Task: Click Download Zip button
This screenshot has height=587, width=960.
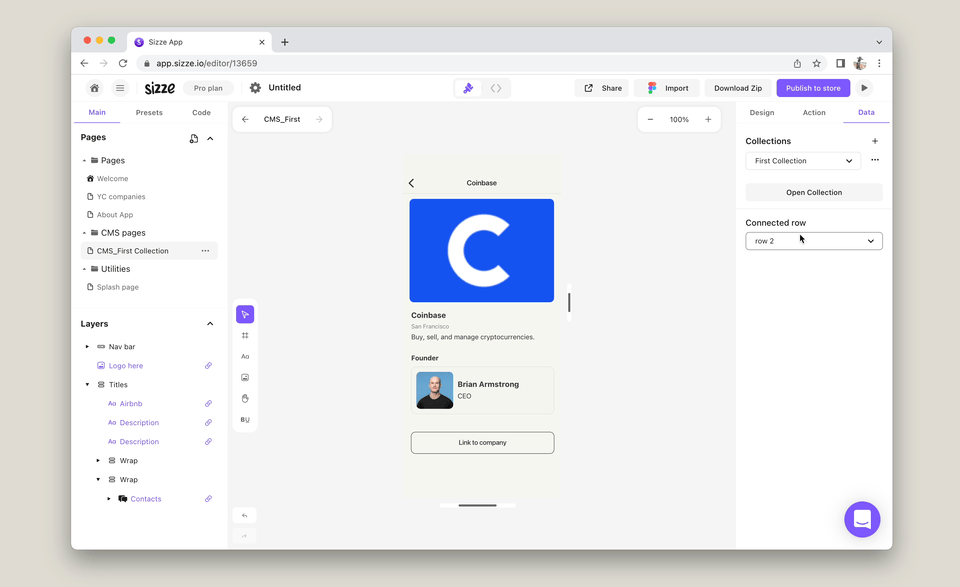Action: 738,88
